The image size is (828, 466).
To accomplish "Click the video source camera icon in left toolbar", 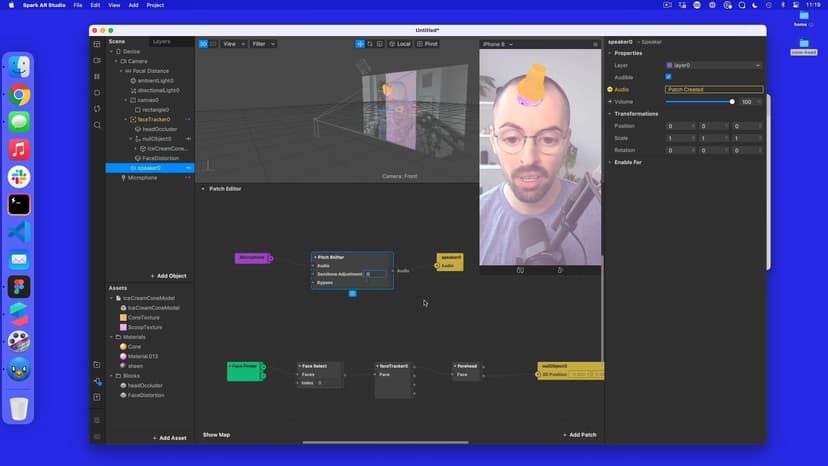I will pos(97,60).
